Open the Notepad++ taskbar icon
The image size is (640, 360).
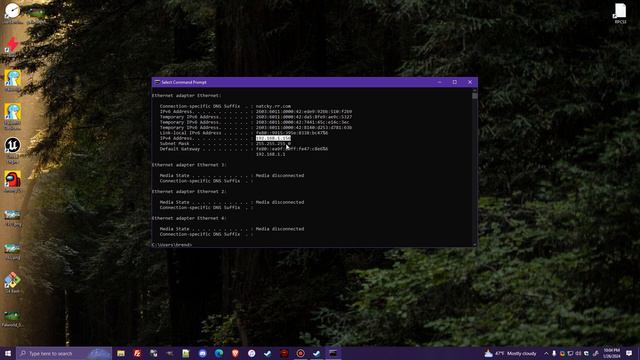[186, 353]
